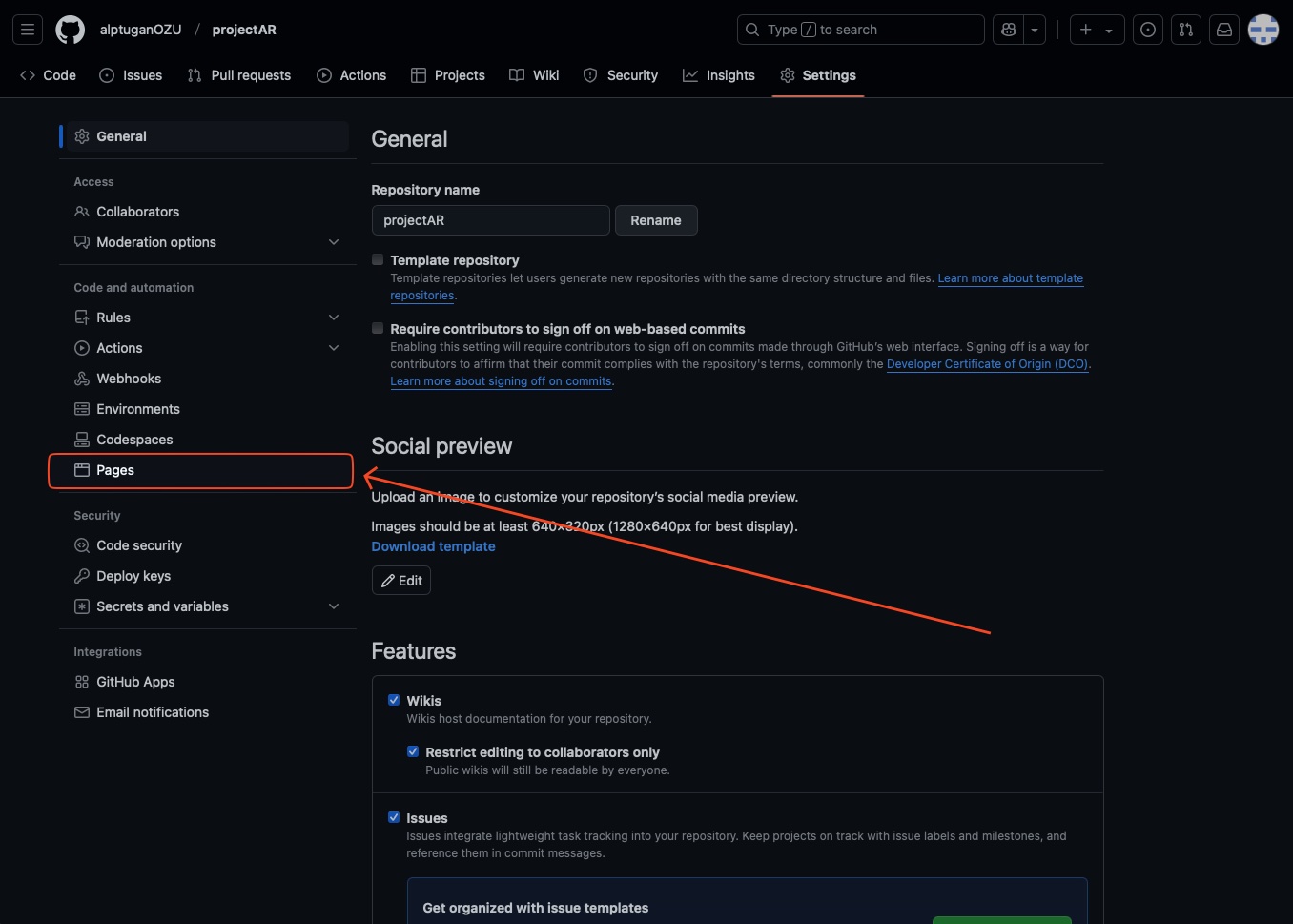Switch to the Actions tab
This screenshot has width=1293, height=924.
click(352, 75)
